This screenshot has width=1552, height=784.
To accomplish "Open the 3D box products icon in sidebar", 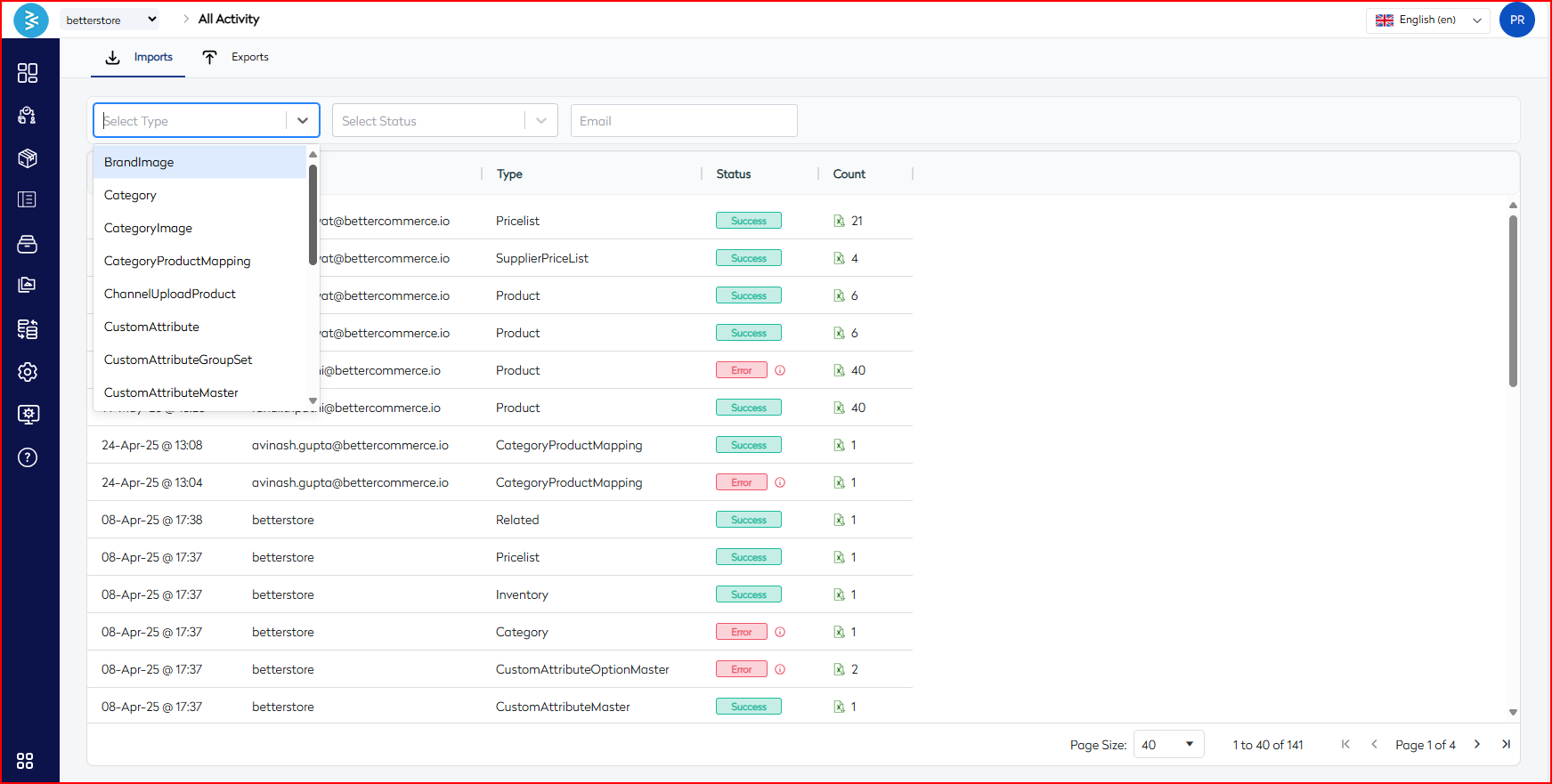I will click(28, 158).
